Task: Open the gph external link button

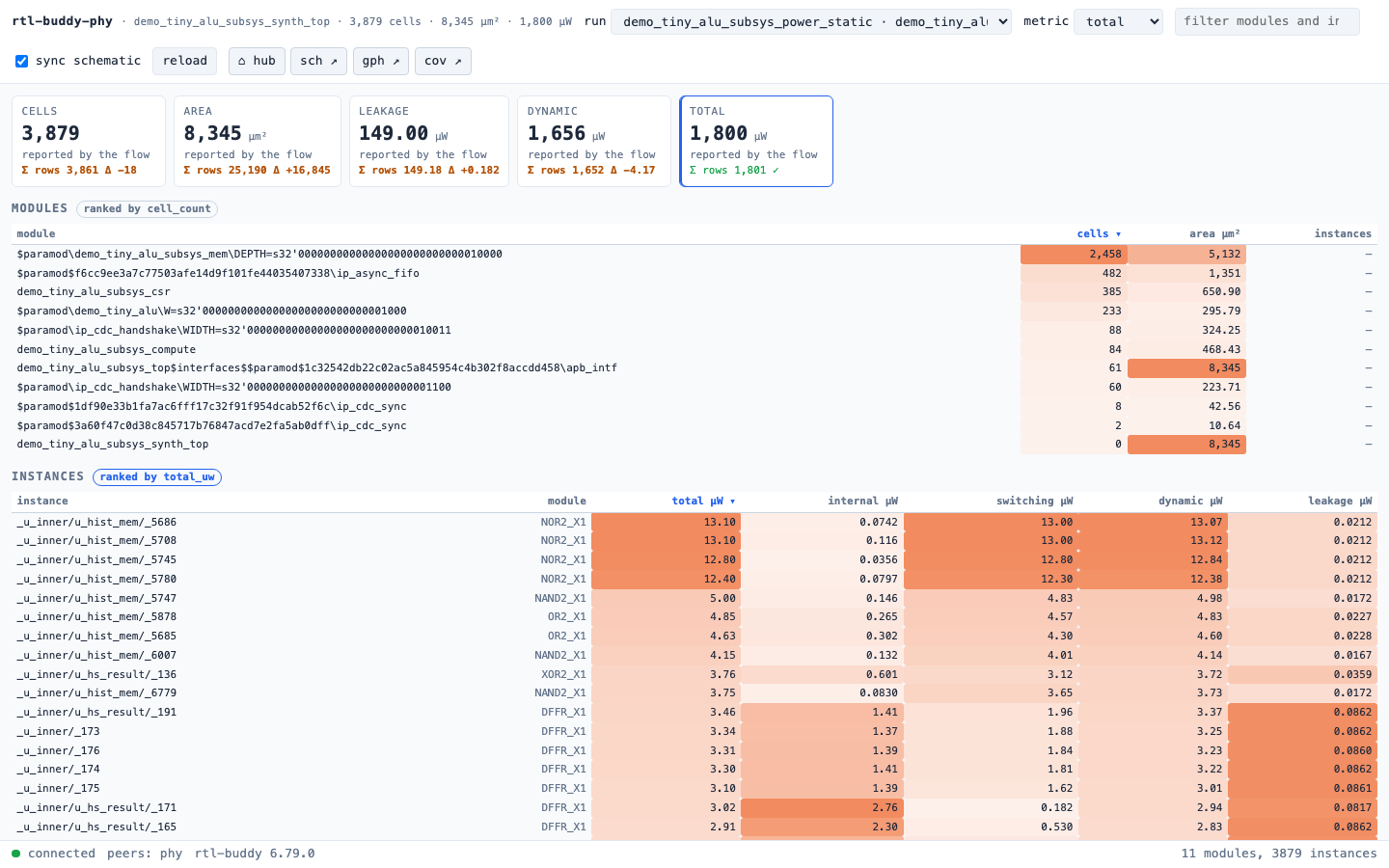Action: pos(381,61)
